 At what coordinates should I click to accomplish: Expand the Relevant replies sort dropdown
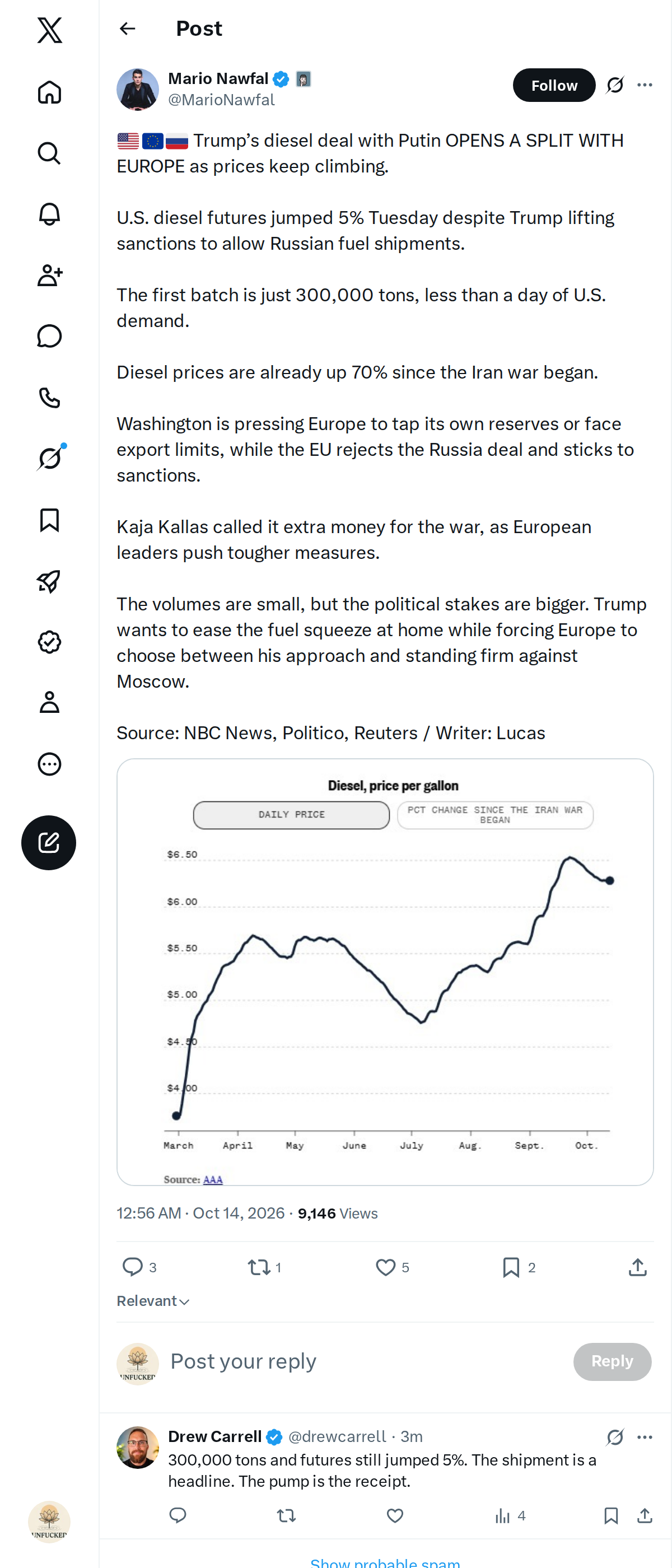[153, 1301]
